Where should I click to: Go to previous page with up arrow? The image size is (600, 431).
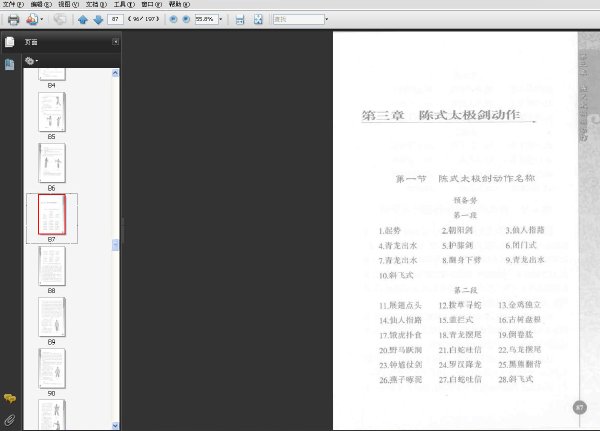pos(83,19)
